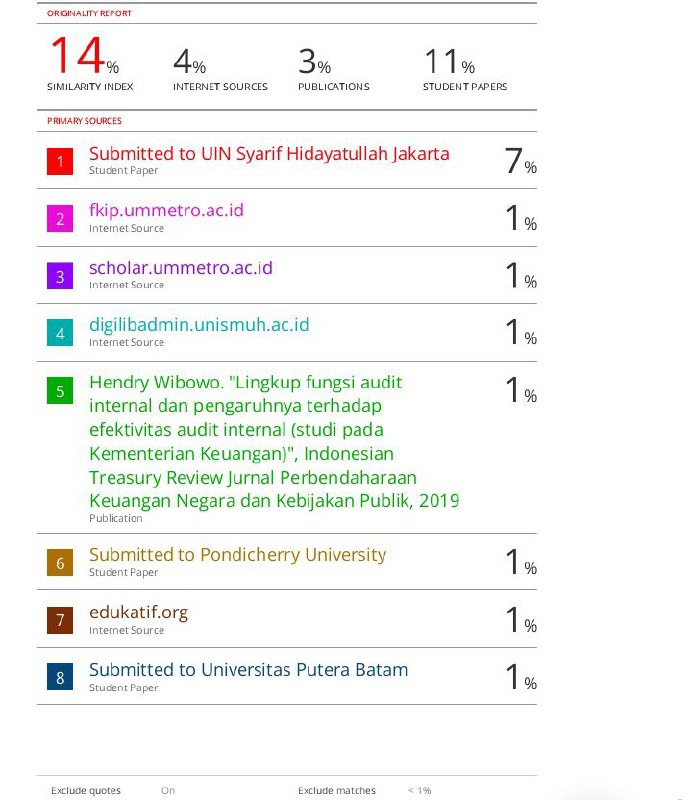Open digilibadmin.unismuh.ac.id source link
The height and width of the screenshot is (800, 692).
[199, 324]
